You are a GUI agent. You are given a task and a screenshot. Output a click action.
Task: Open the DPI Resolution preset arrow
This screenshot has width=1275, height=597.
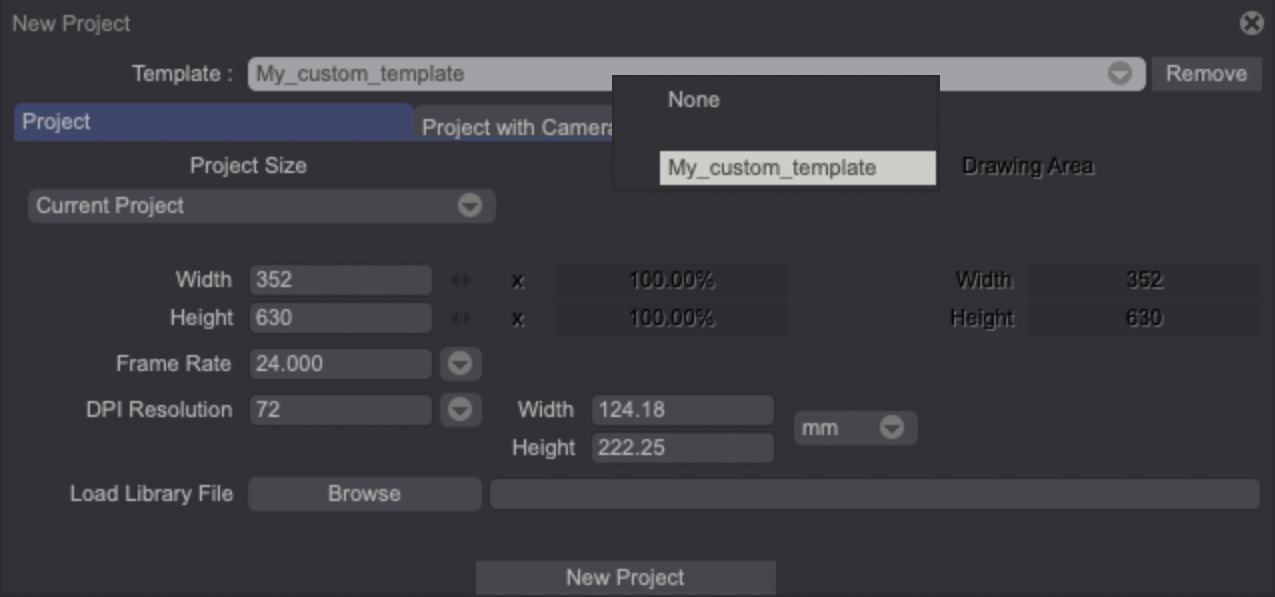coord(460,410)
